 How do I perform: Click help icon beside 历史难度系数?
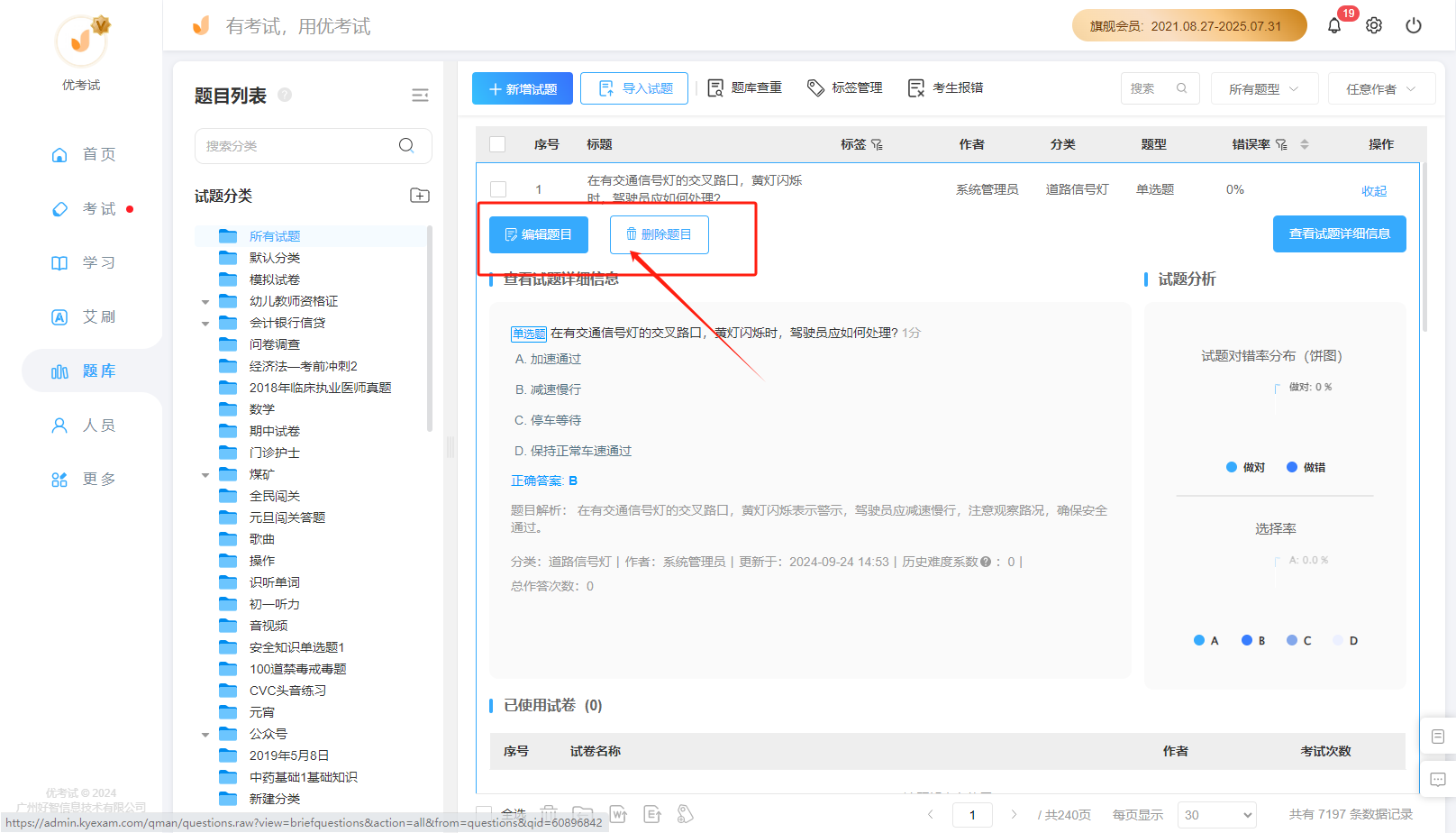[986, 562]
